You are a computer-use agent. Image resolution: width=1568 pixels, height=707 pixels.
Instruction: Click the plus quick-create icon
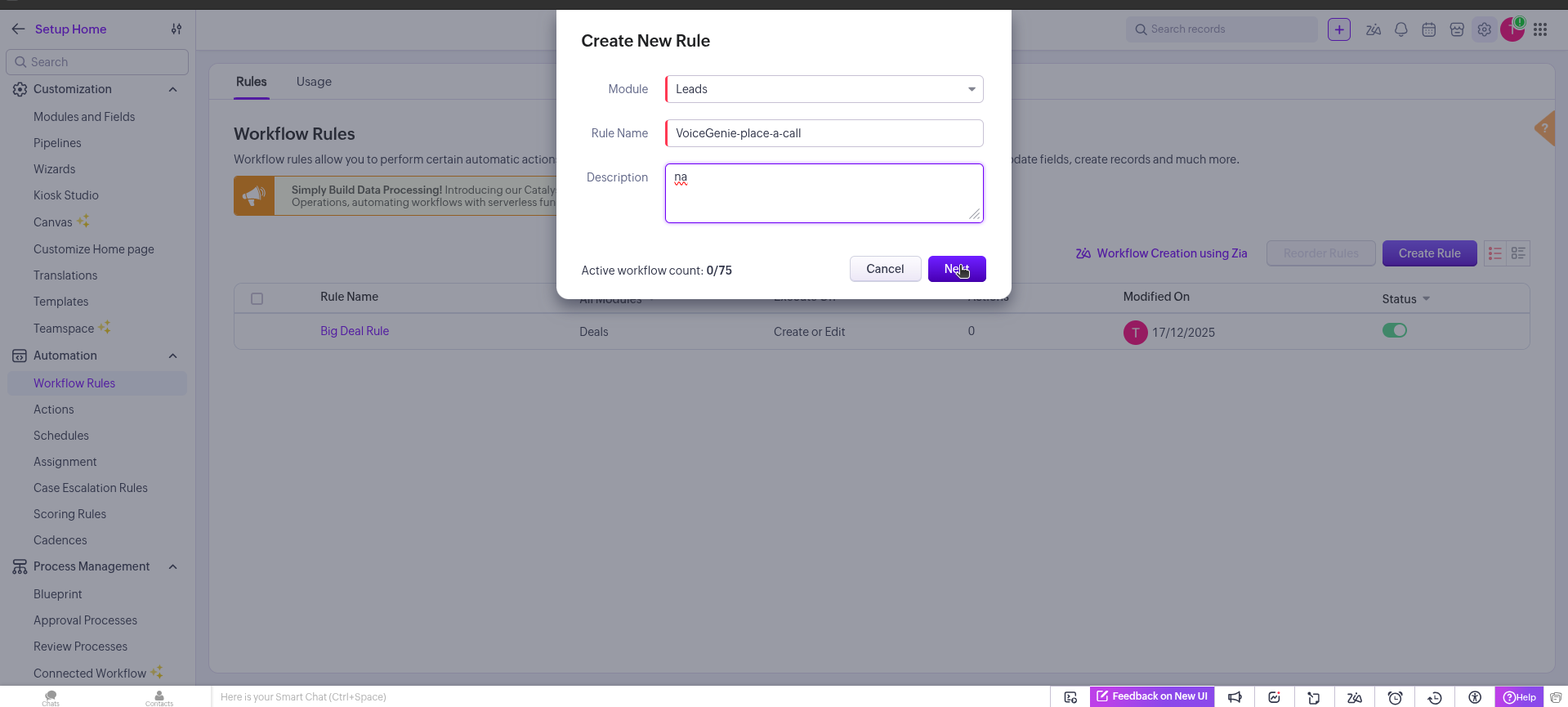click(1339, 29)
